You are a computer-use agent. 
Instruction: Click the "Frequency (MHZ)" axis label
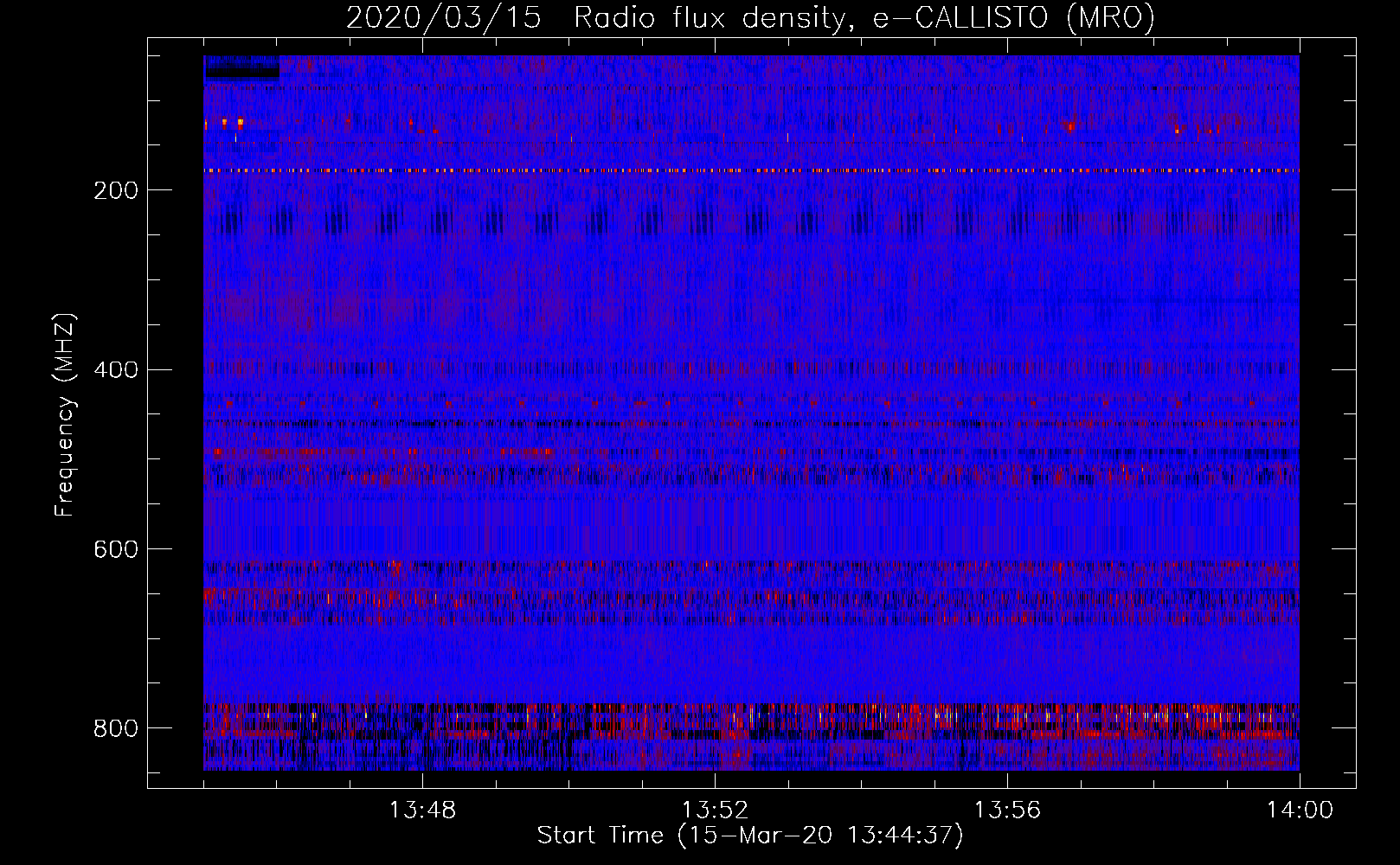pos(65,415)
